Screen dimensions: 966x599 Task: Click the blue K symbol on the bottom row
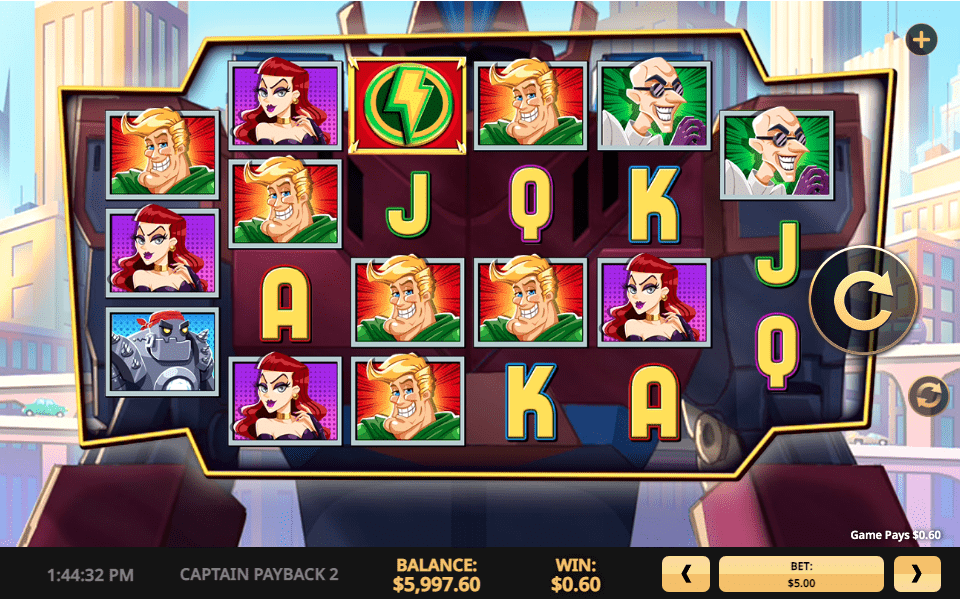530,402
